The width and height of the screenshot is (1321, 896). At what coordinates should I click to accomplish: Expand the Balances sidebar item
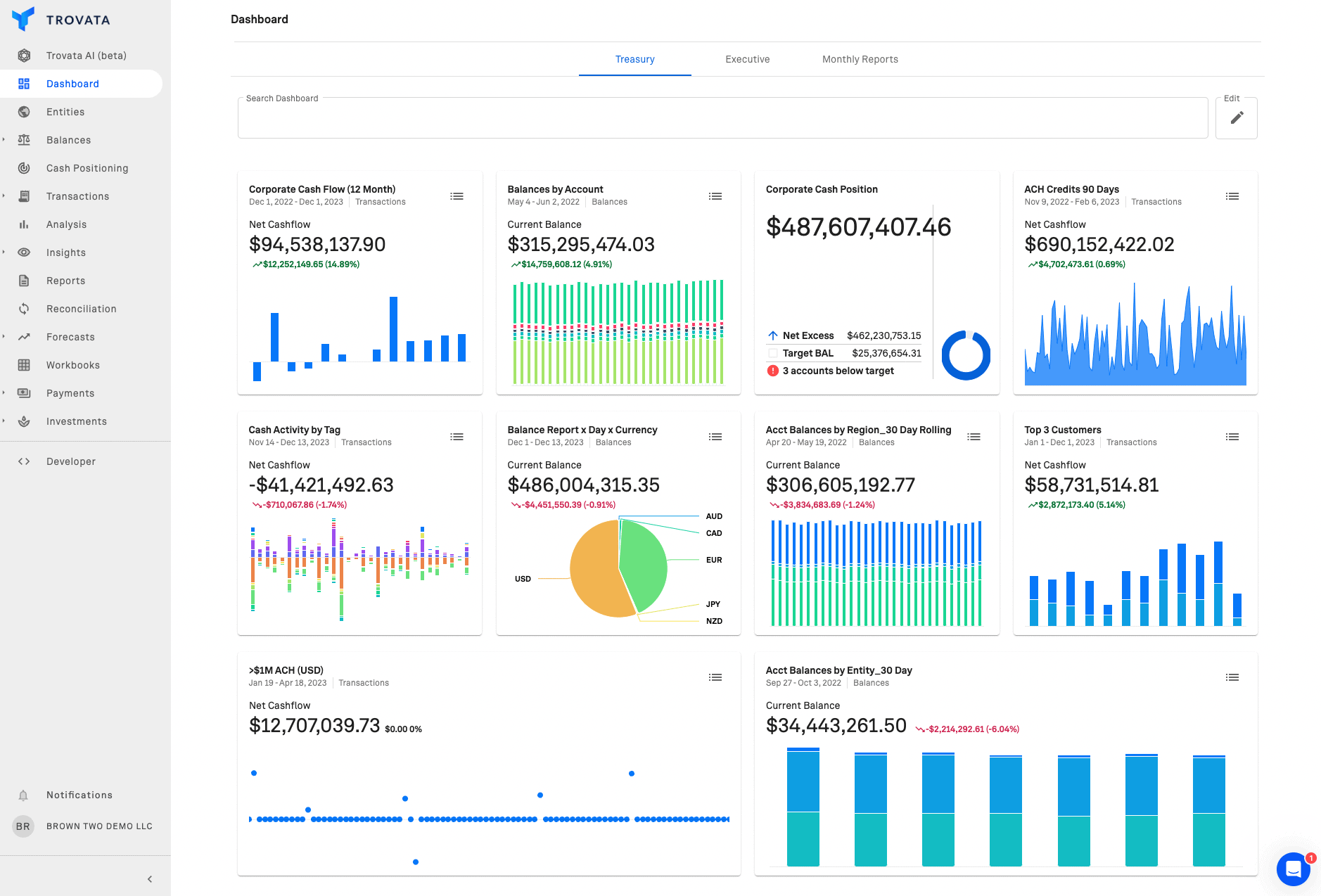(5, 139)
